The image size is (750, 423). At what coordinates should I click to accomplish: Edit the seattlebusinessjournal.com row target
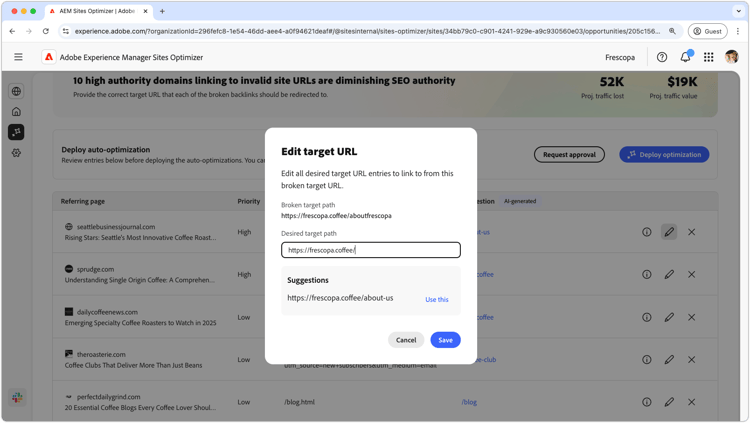[x=669, y=232]
